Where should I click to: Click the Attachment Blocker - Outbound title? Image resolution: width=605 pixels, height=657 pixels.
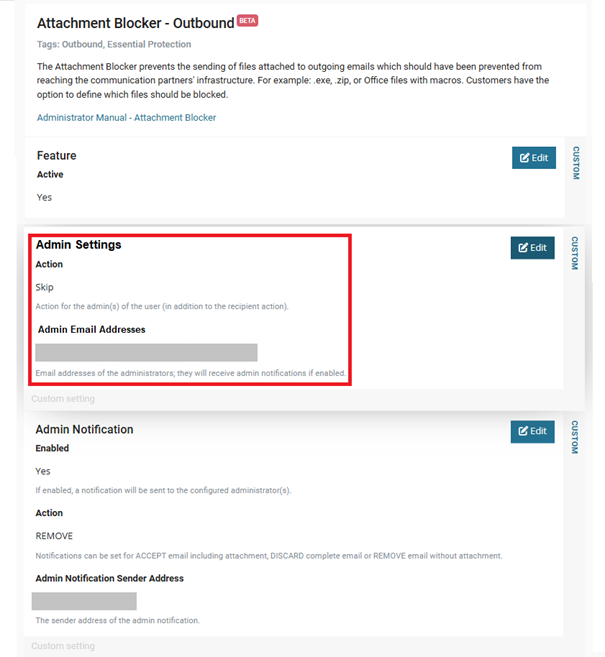pos(135,23)
